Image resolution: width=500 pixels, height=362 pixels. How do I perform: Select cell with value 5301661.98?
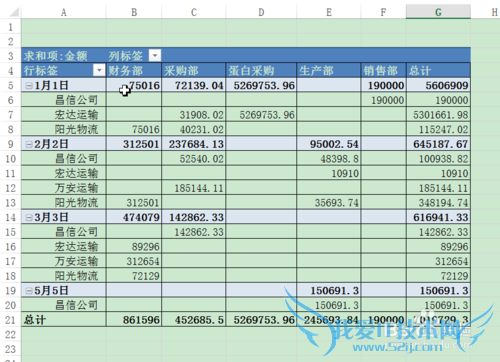pos(438,115)
